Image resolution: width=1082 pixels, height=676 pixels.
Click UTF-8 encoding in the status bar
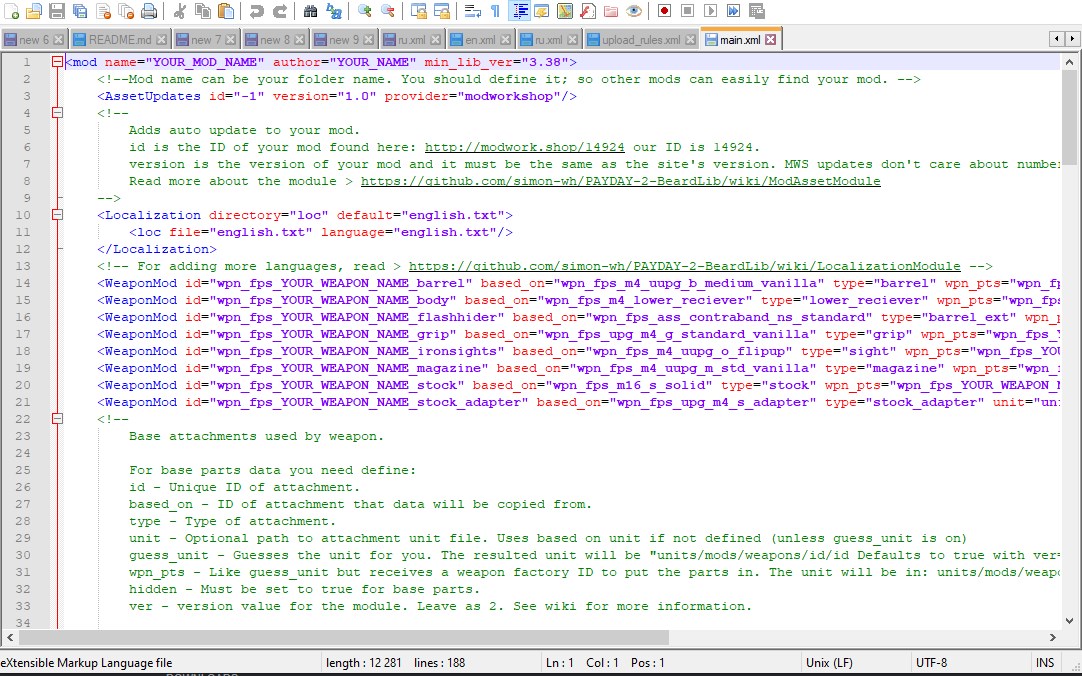tap(932, 663)
